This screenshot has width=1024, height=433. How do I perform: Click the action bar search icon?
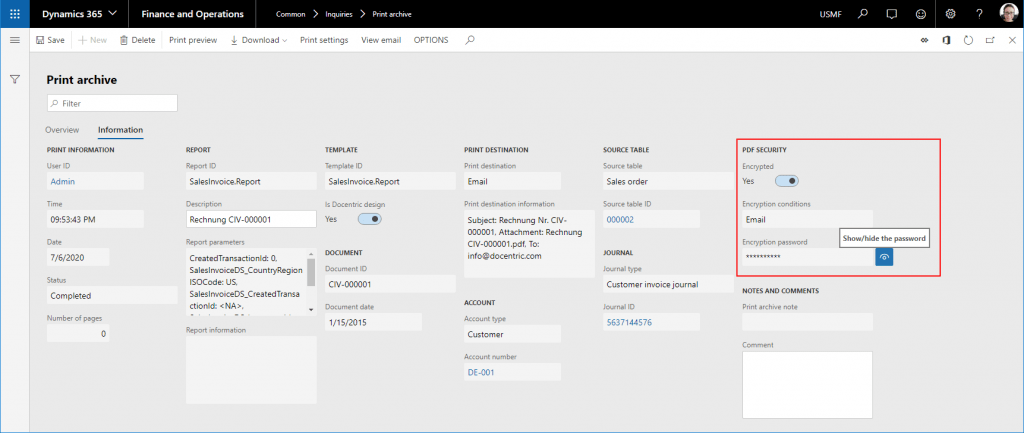(x=470, y=40)
